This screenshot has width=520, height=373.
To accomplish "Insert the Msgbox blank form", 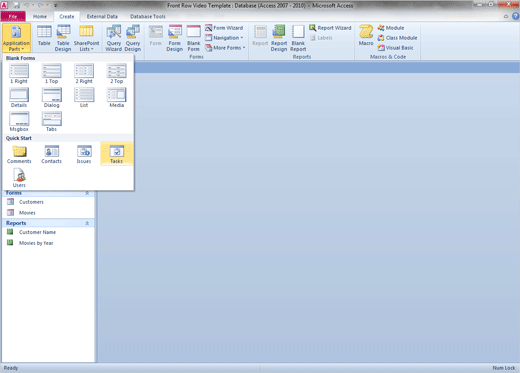I will tap(19, 122).
